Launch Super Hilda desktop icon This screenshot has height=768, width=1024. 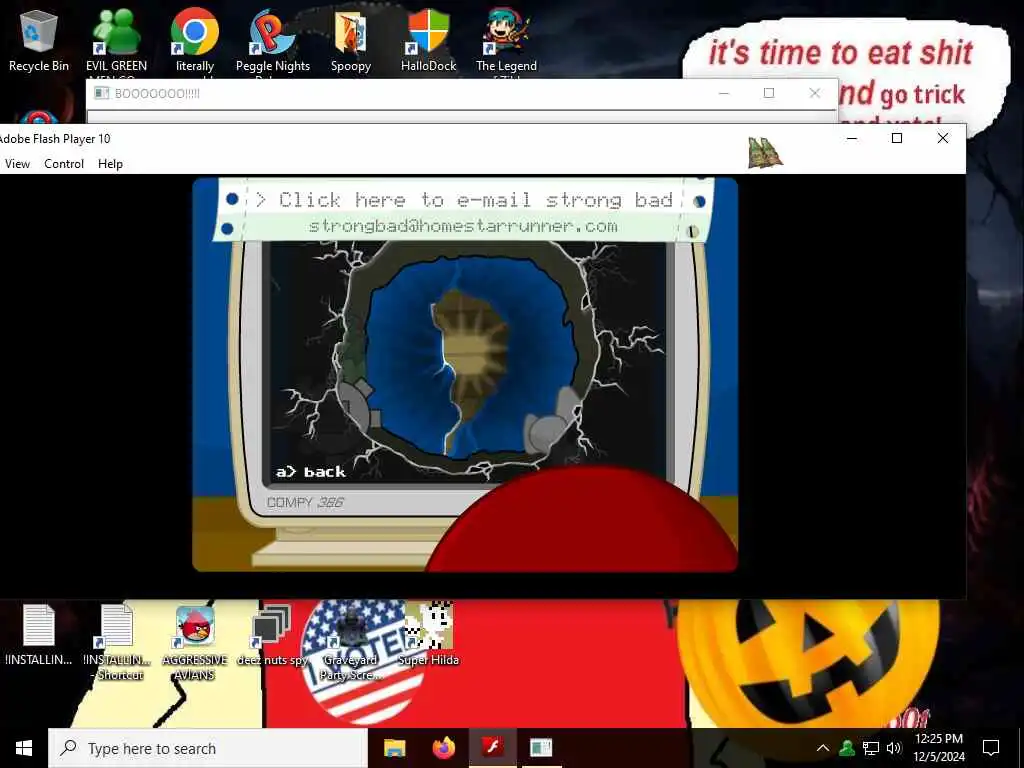pyautogui.click(x=428, y=635)
